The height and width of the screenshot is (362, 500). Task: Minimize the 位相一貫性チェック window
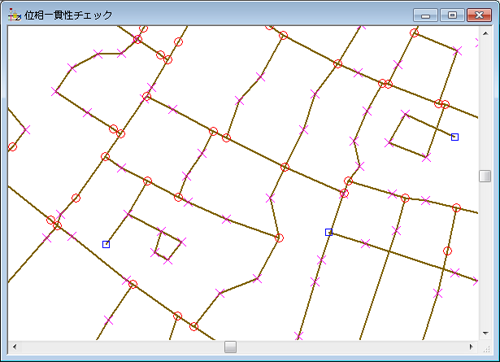425,15
